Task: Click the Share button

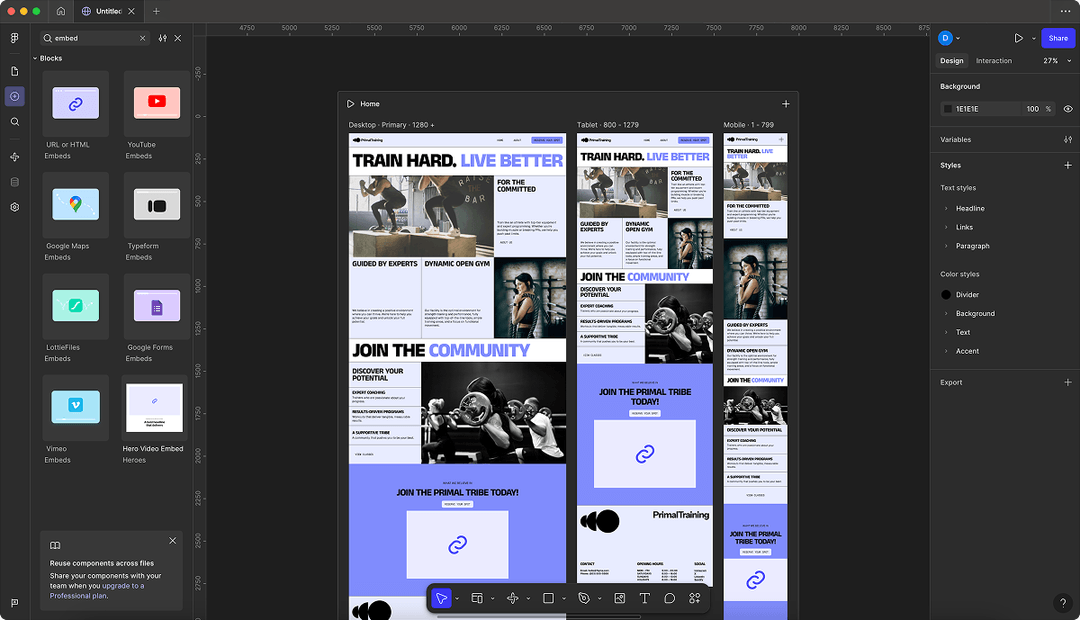Action: coord(1058,38)
